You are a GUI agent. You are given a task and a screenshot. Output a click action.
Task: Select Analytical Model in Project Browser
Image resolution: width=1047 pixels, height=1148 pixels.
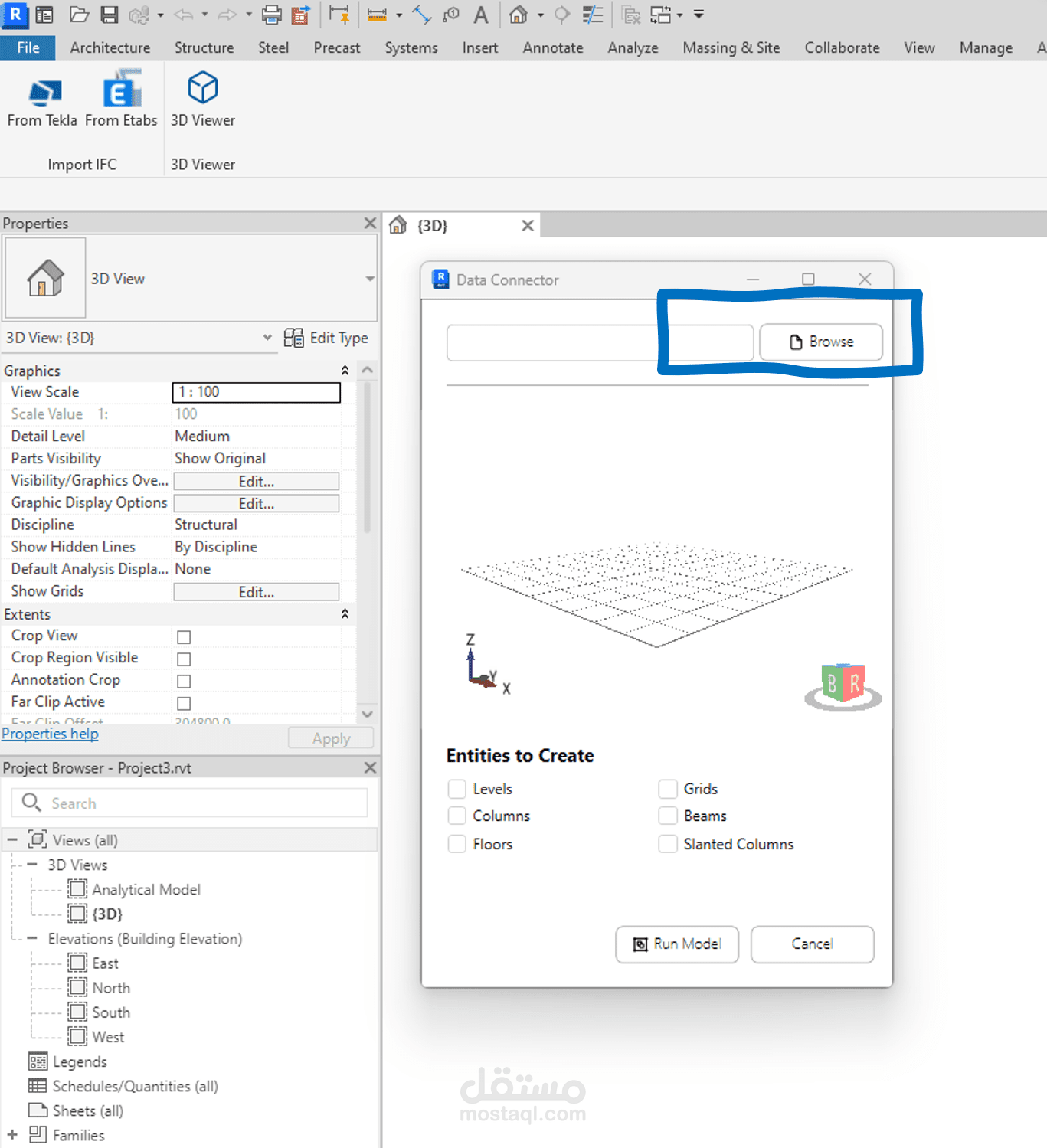pos(146,889)
